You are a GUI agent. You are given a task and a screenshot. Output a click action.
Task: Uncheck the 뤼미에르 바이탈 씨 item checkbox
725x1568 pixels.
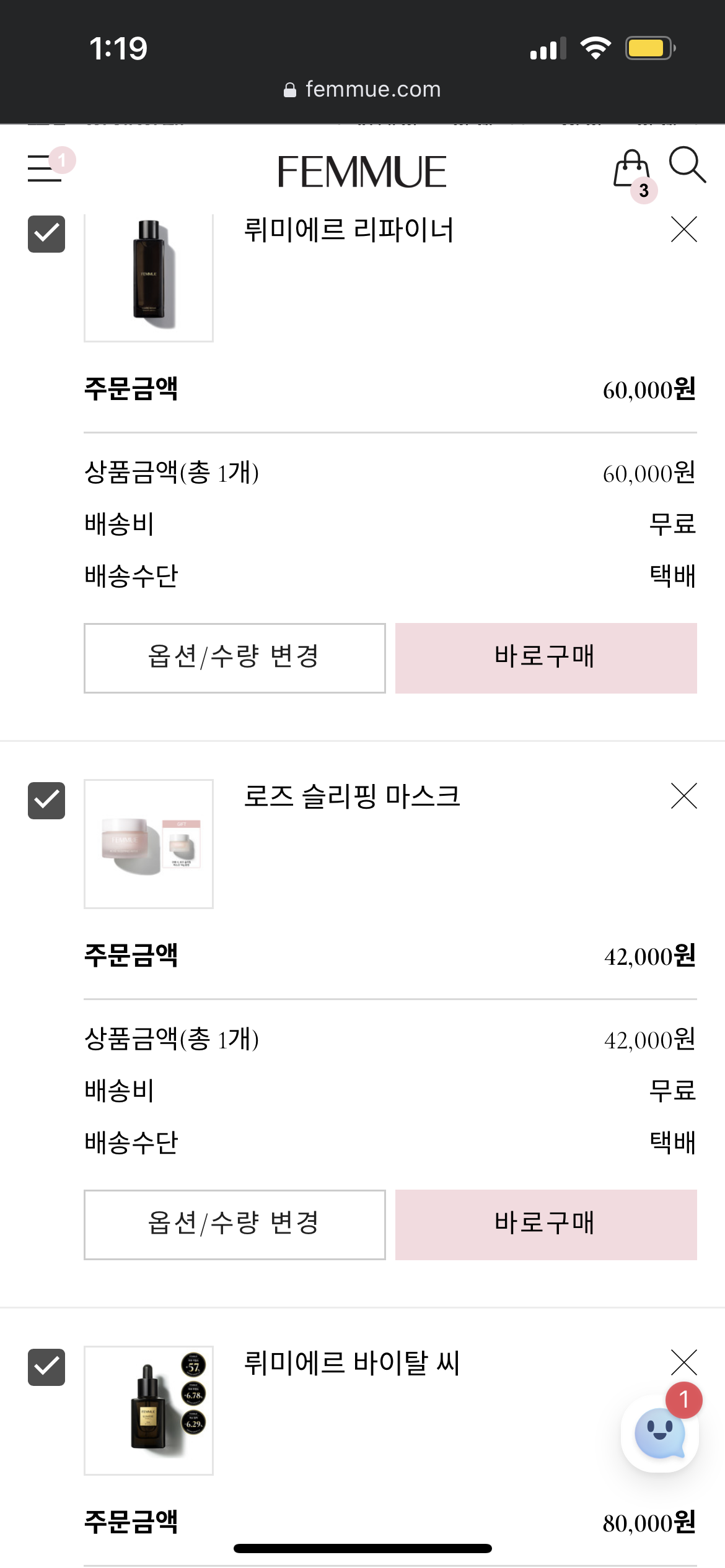click(x=46, y=1367)
